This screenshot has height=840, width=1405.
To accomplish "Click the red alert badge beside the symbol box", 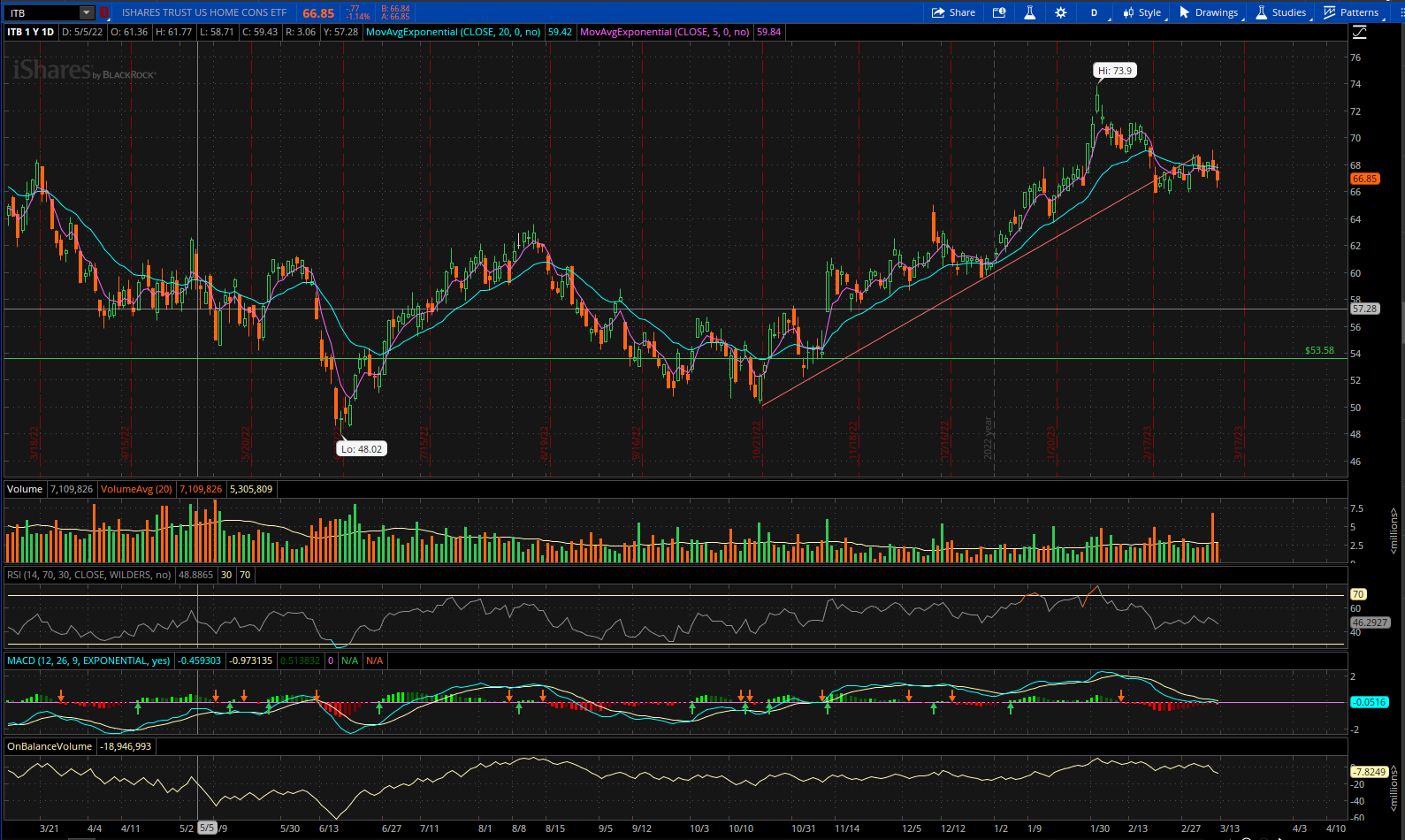I will click(104, 12).
